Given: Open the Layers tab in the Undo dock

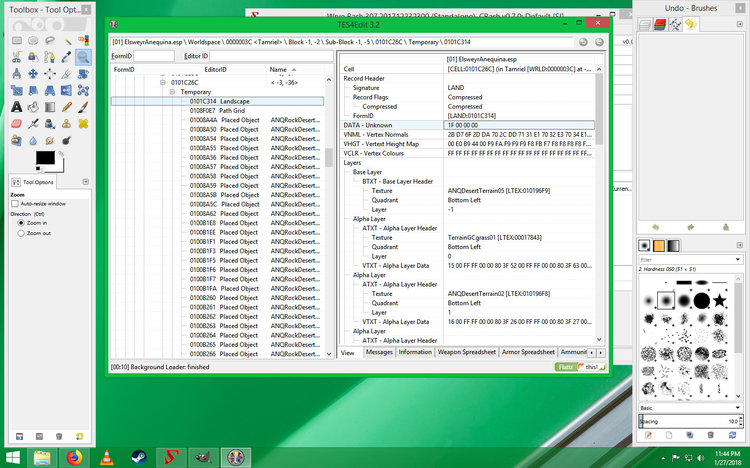Looking at the screenshot, I should (644, 24).
